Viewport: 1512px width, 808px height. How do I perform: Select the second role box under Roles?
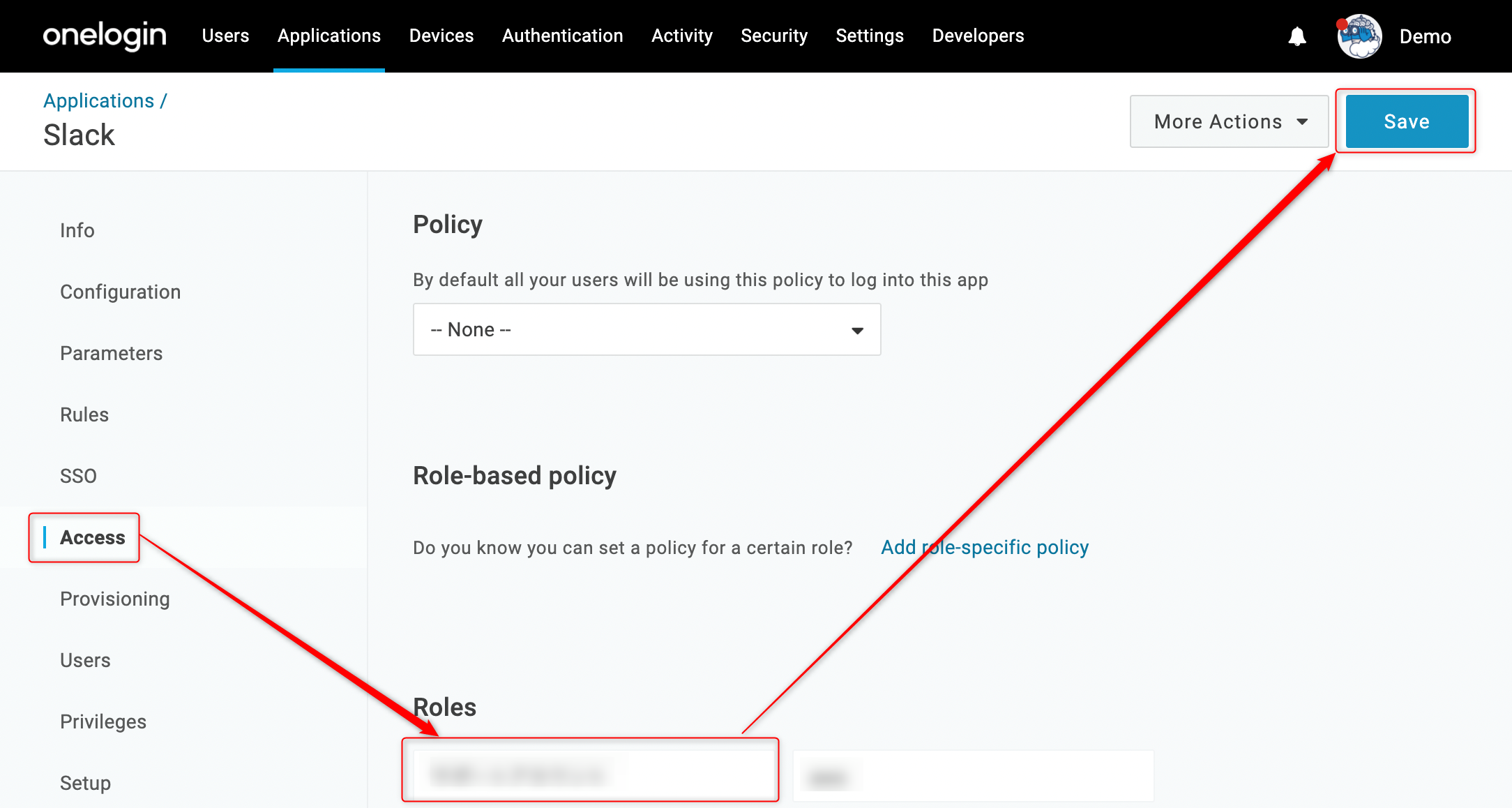pyautogui.click(x=973, y=776)
